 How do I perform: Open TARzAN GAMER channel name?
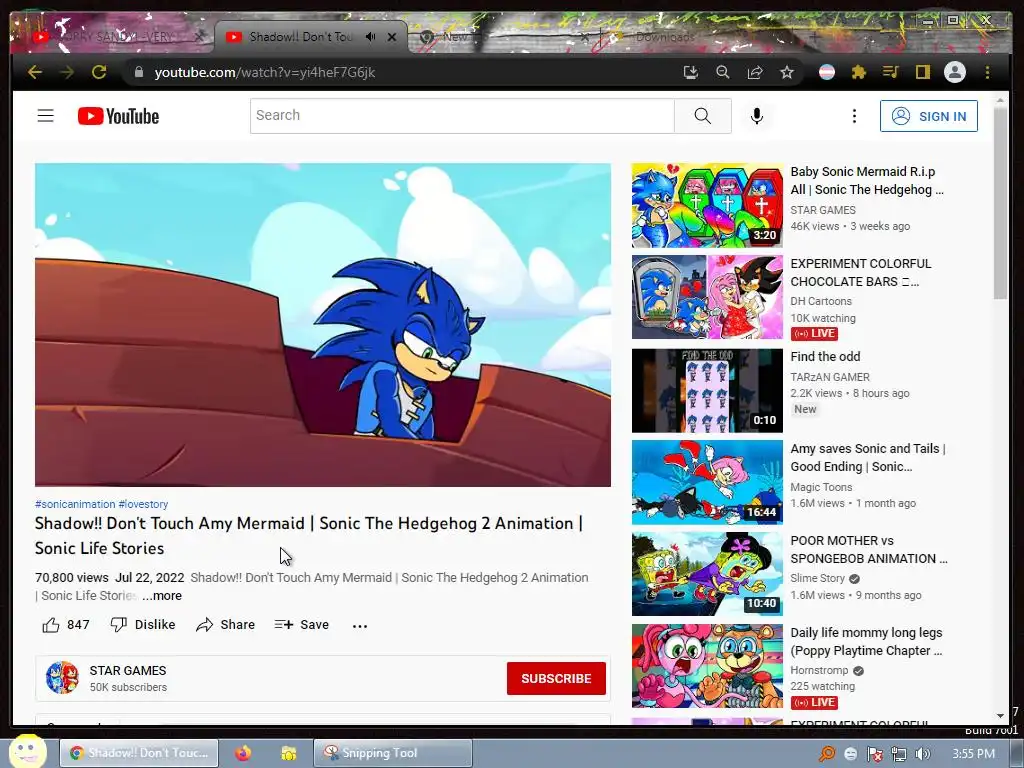(x=830, y=377)
